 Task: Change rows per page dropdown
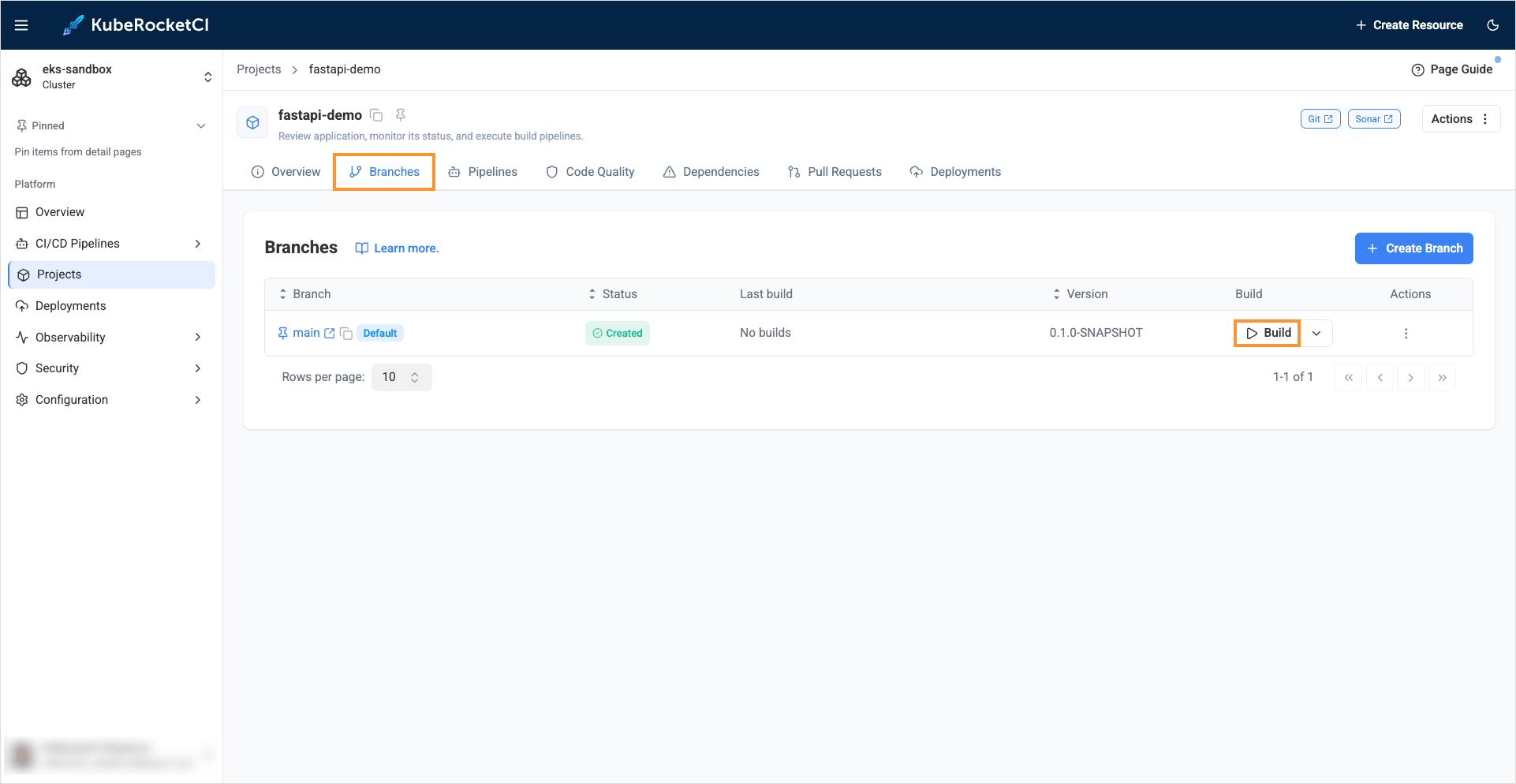[401, 377]
